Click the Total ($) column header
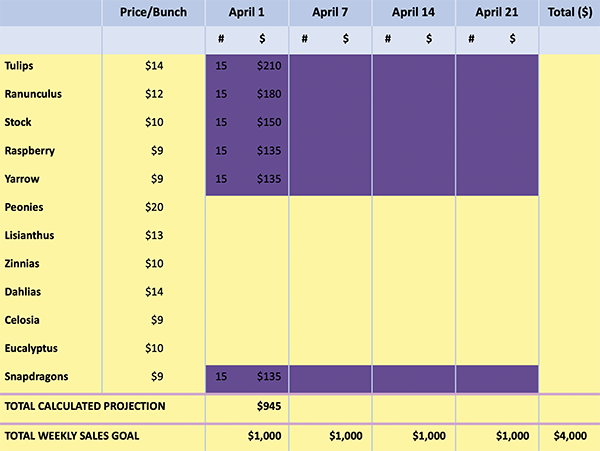600x451 pixels. tap(569, 12)
